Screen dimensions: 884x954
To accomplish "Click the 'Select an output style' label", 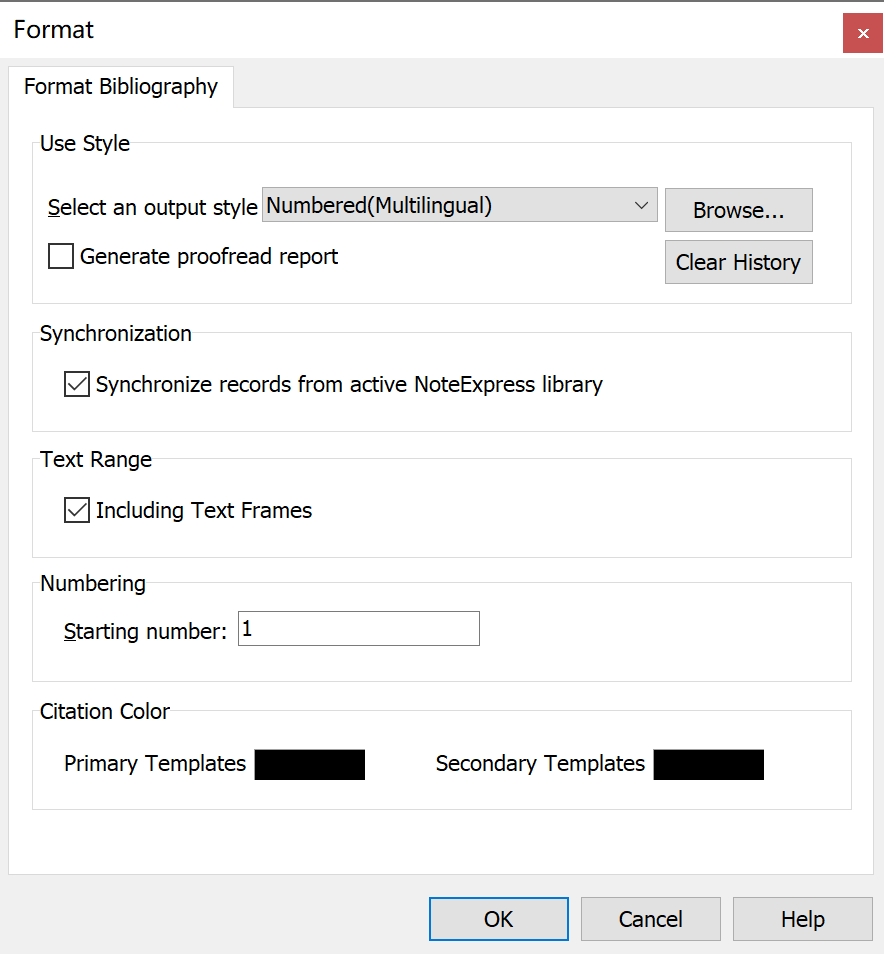I will click(153, 208).
